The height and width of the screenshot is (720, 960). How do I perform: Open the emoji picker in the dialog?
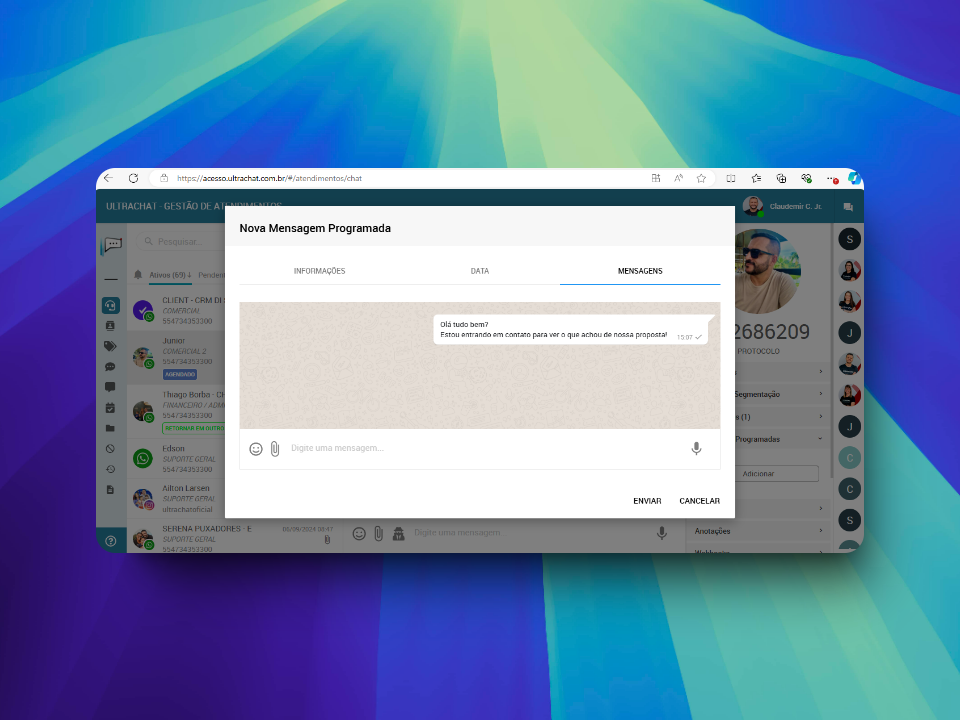click(x=256, y=449)
